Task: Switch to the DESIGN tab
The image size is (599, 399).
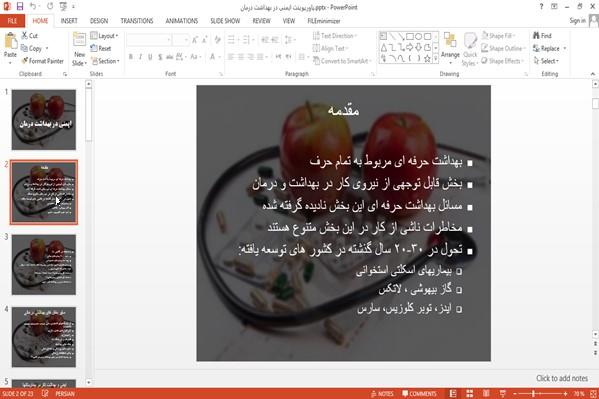Action: (x=99, y=21)
